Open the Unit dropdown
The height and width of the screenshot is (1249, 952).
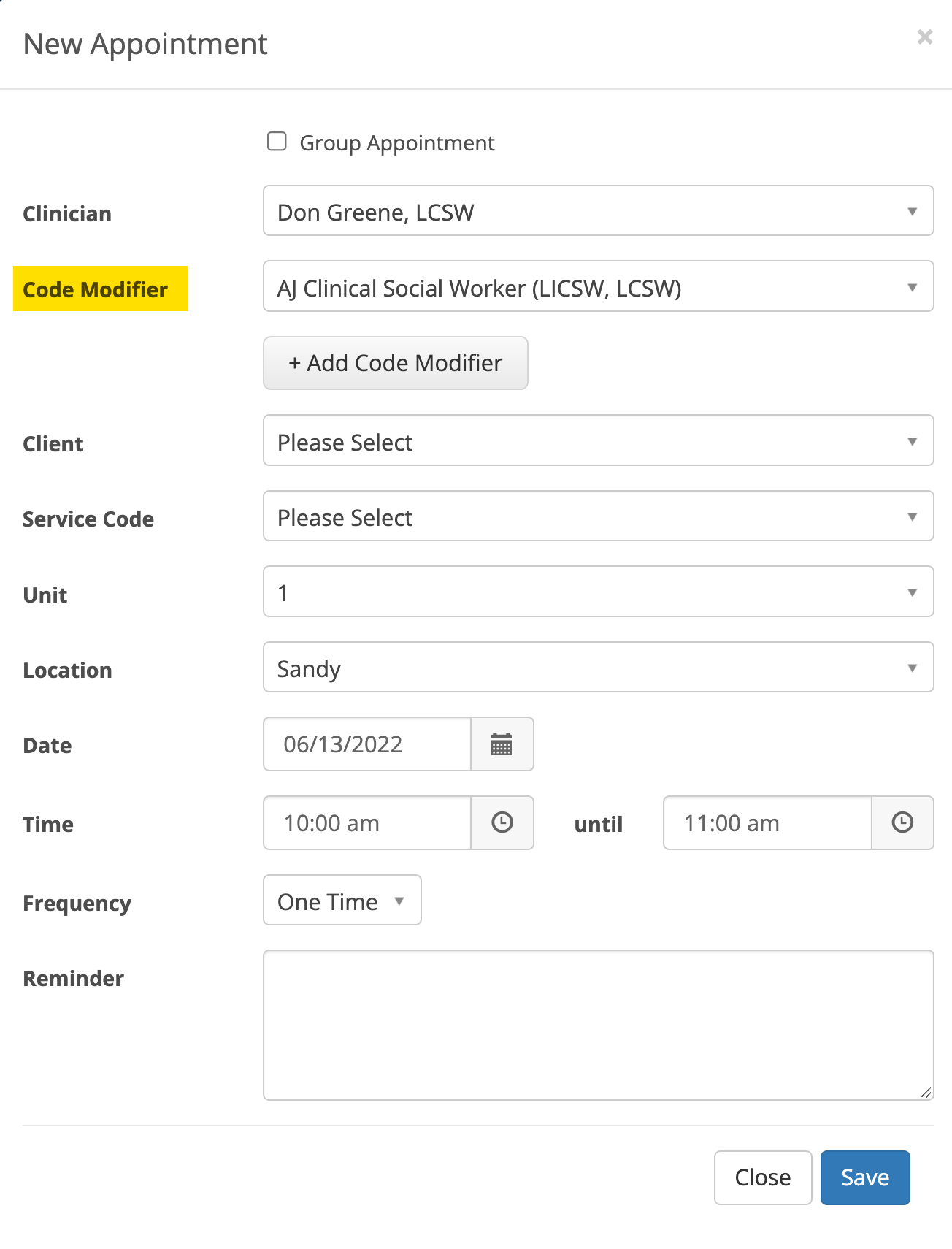(x=598, y=592)
